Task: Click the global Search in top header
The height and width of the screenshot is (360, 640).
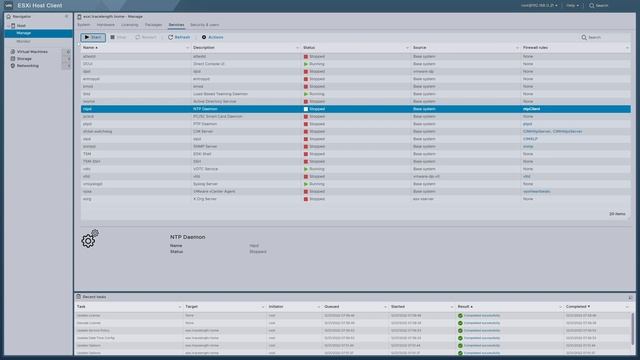Action: [x=599, y=6]
